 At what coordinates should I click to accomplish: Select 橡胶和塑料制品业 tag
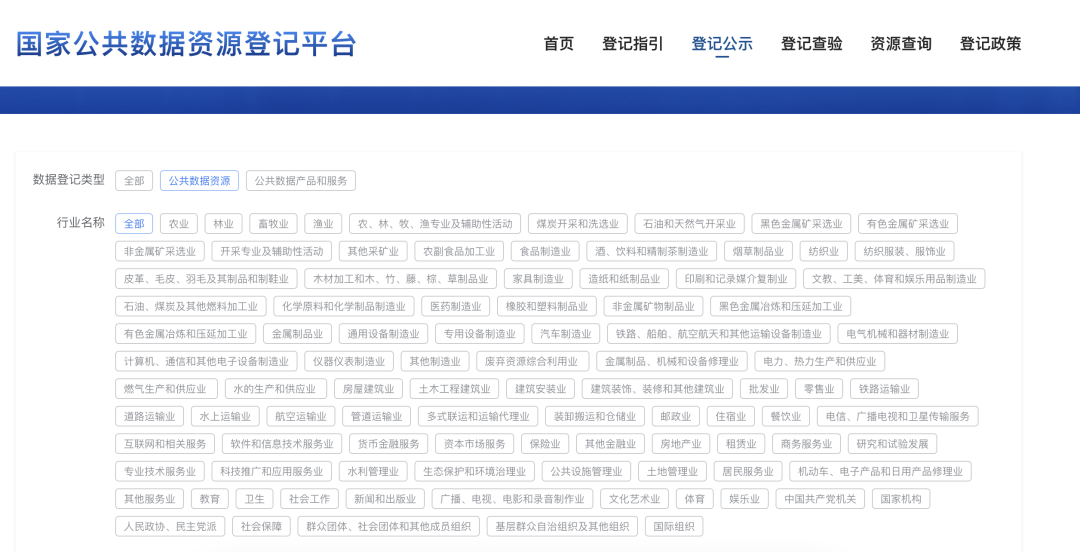pos(547,306)
